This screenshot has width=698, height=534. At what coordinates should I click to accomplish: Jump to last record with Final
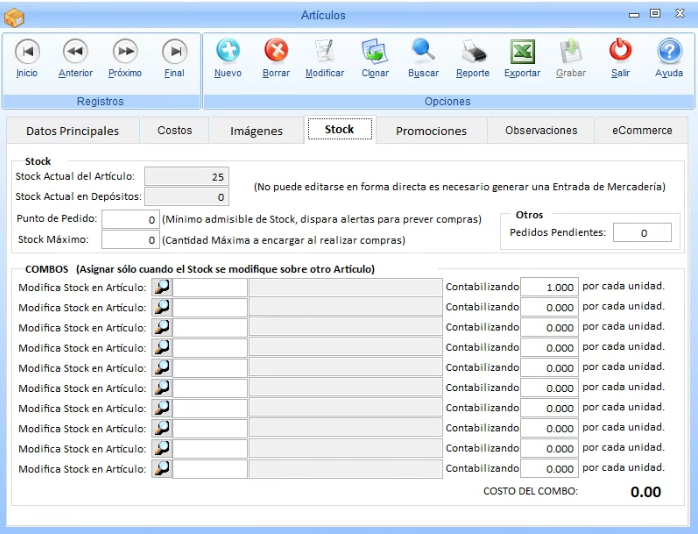click(174, 58)
